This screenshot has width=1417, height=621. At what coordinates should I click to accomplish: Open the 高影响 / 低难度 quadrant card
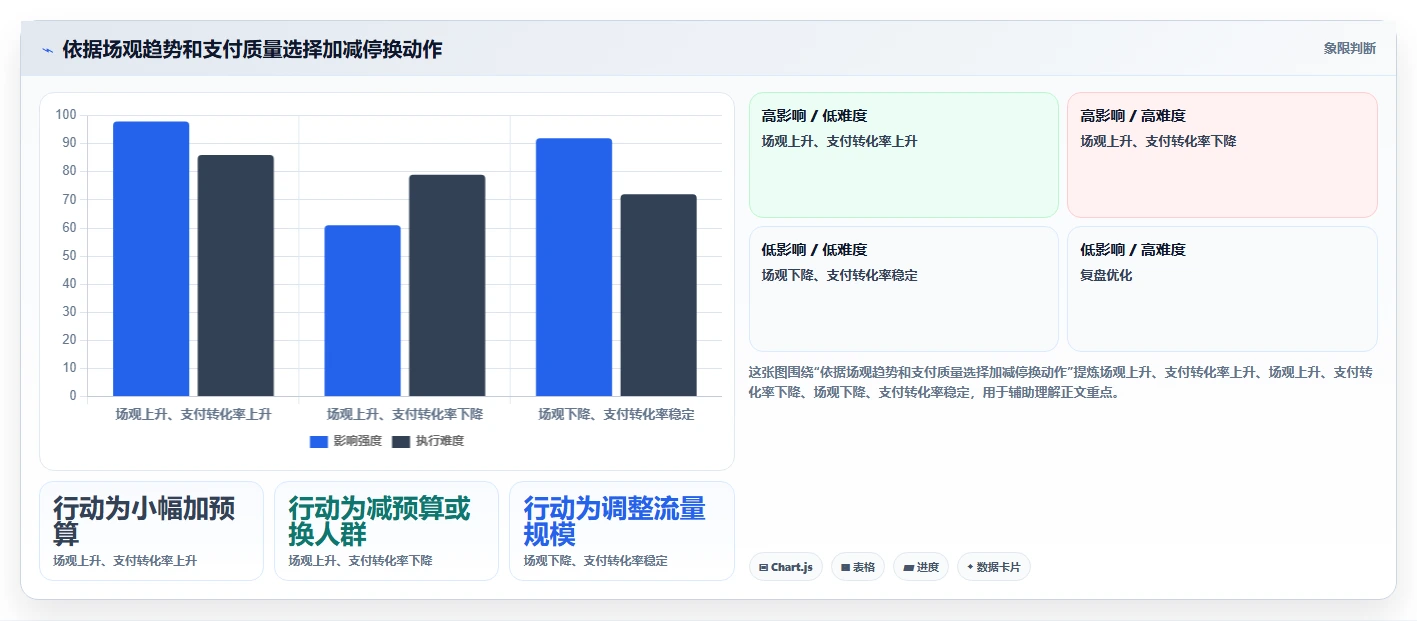pyautogui.click(x=904, y=155)
